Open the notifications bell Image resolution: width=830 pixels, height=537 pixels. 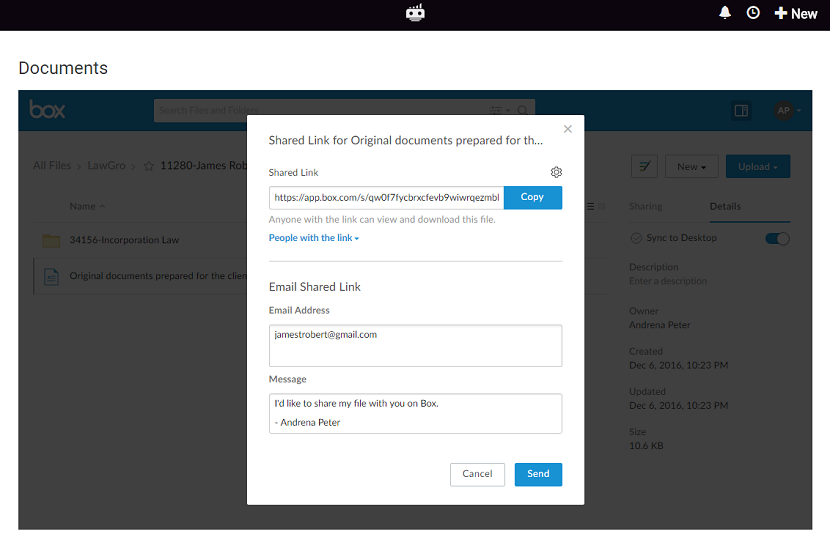725,13
